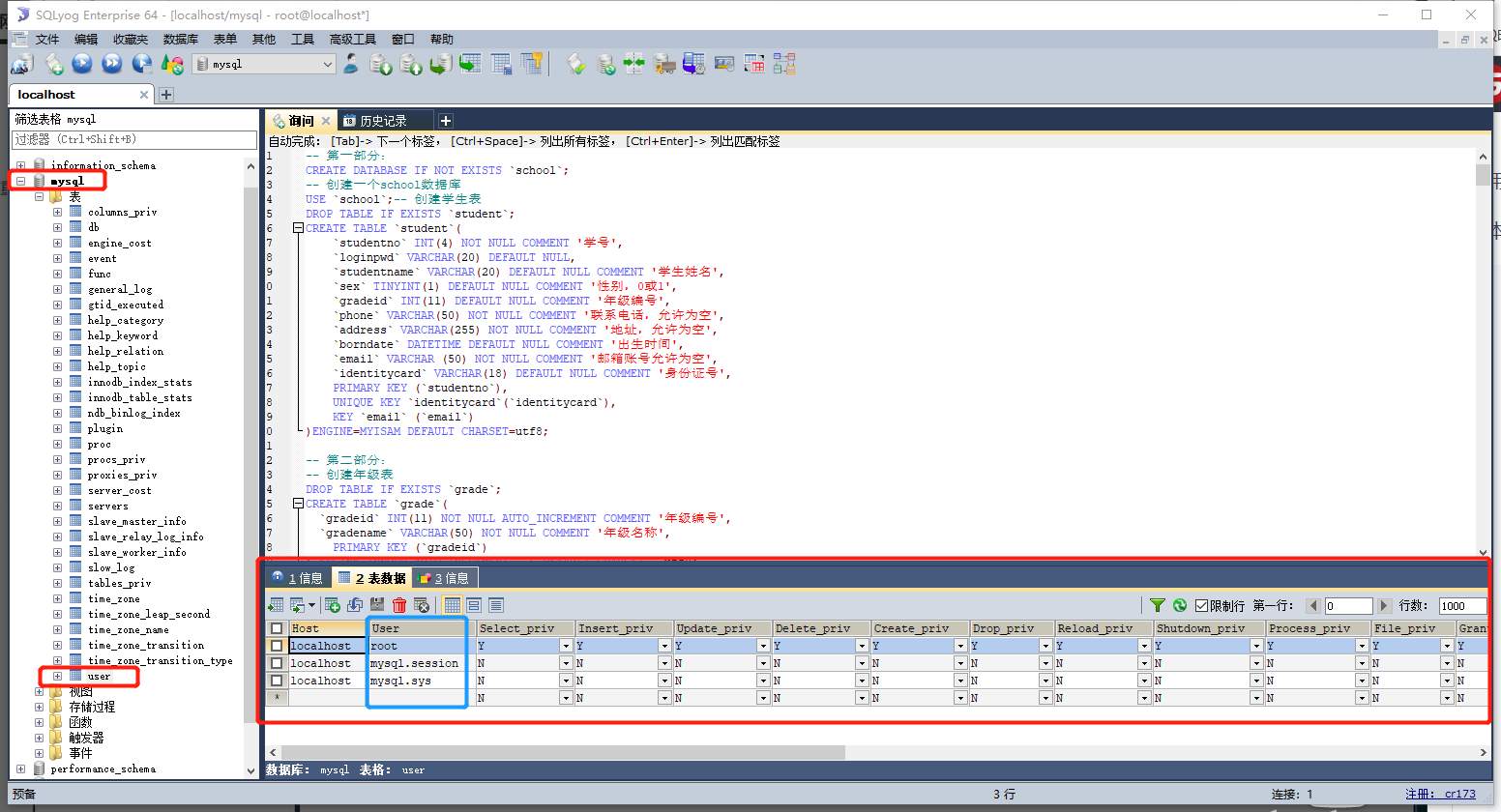Switch to the 1 信息 result tab
Image resolution: width=1501 pixels, height=812 pixels.
[x=298, y=578]
